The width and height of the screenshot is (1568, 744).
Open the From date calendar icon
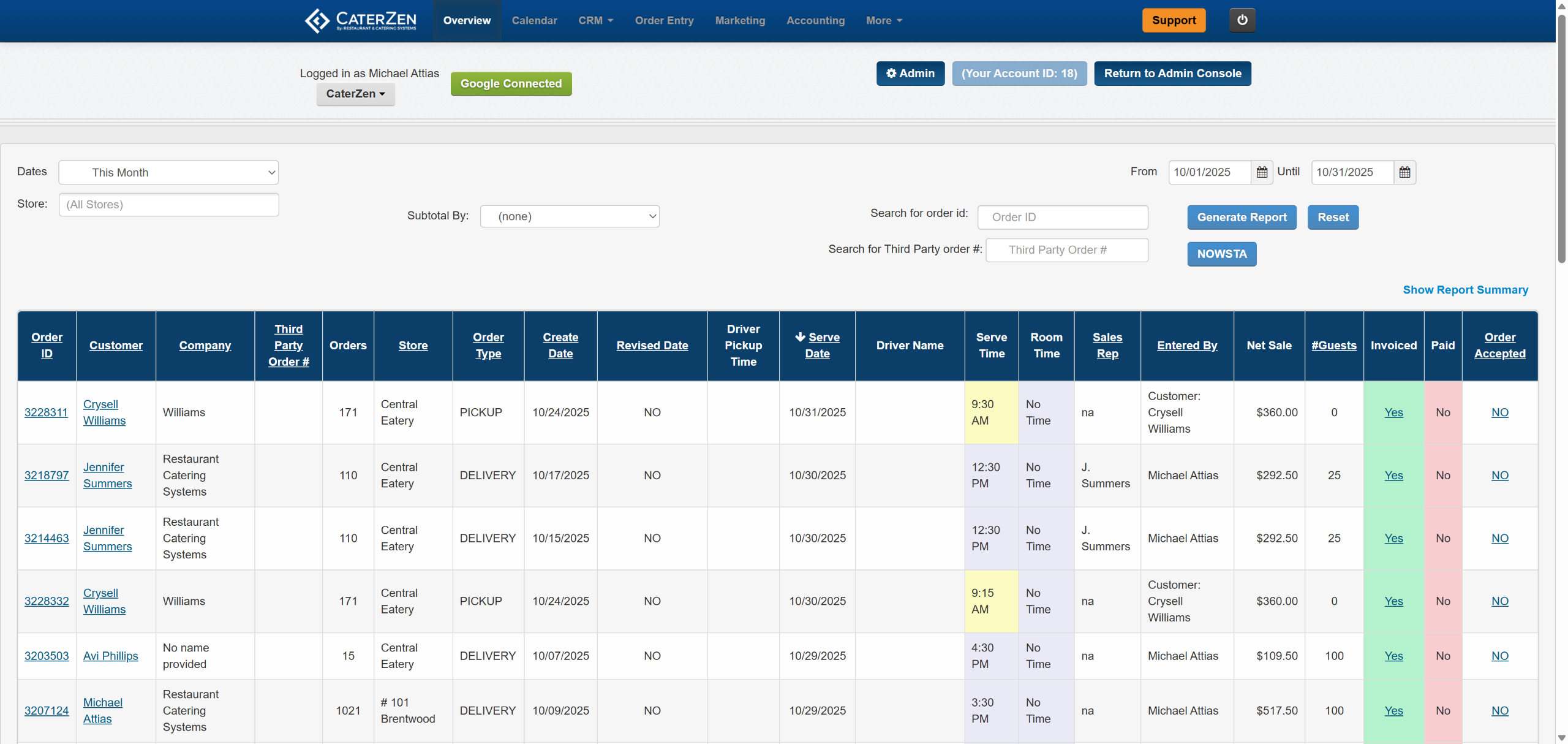(1262, 172)
